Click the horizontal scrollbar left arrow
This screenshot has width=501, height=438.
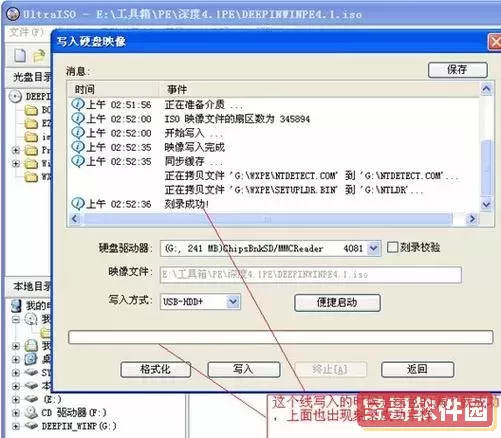75,219
